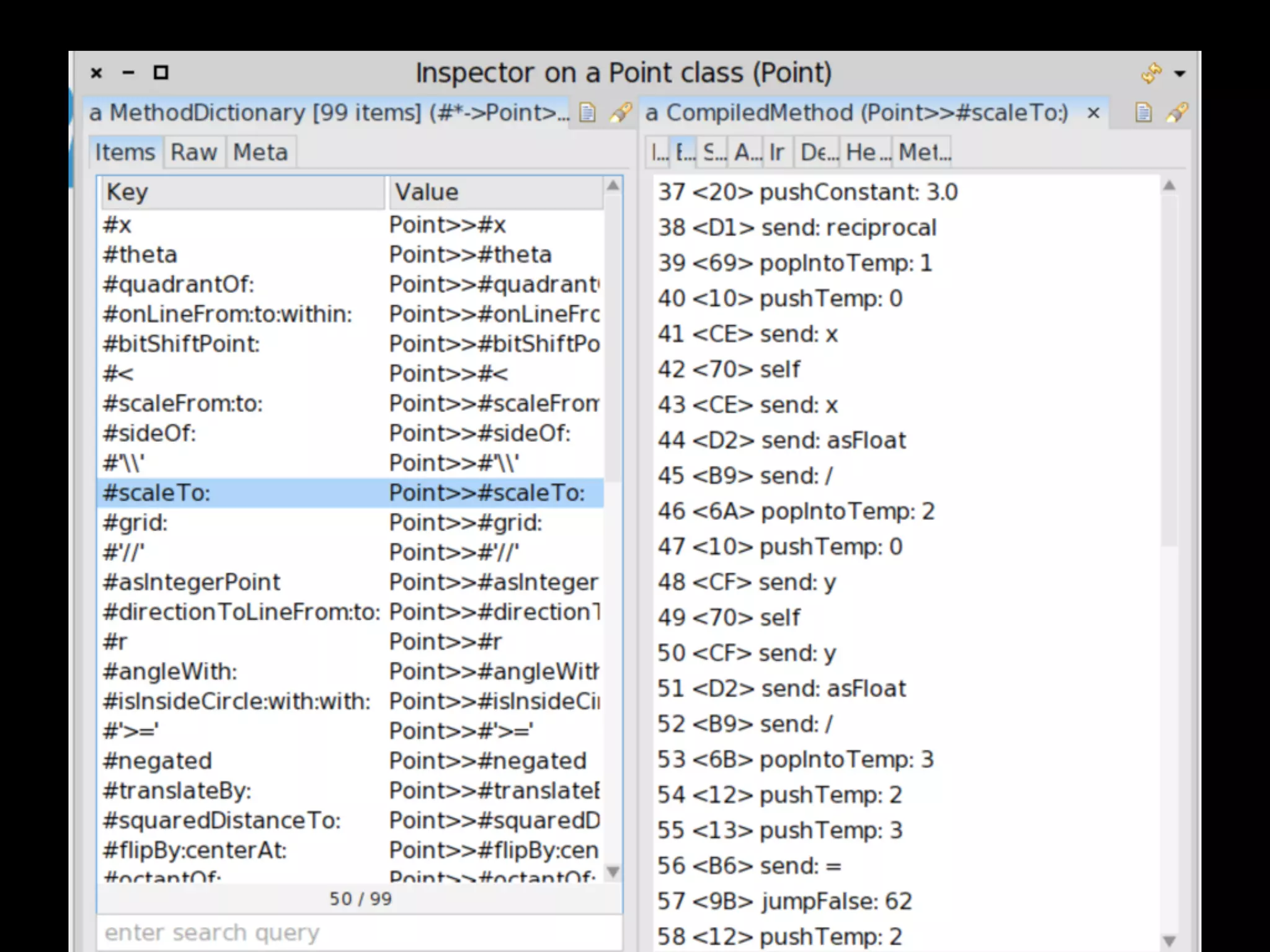Select the #onLineFrom:to:within: key row
1270x952 pixels.
(x=350, y=314)
